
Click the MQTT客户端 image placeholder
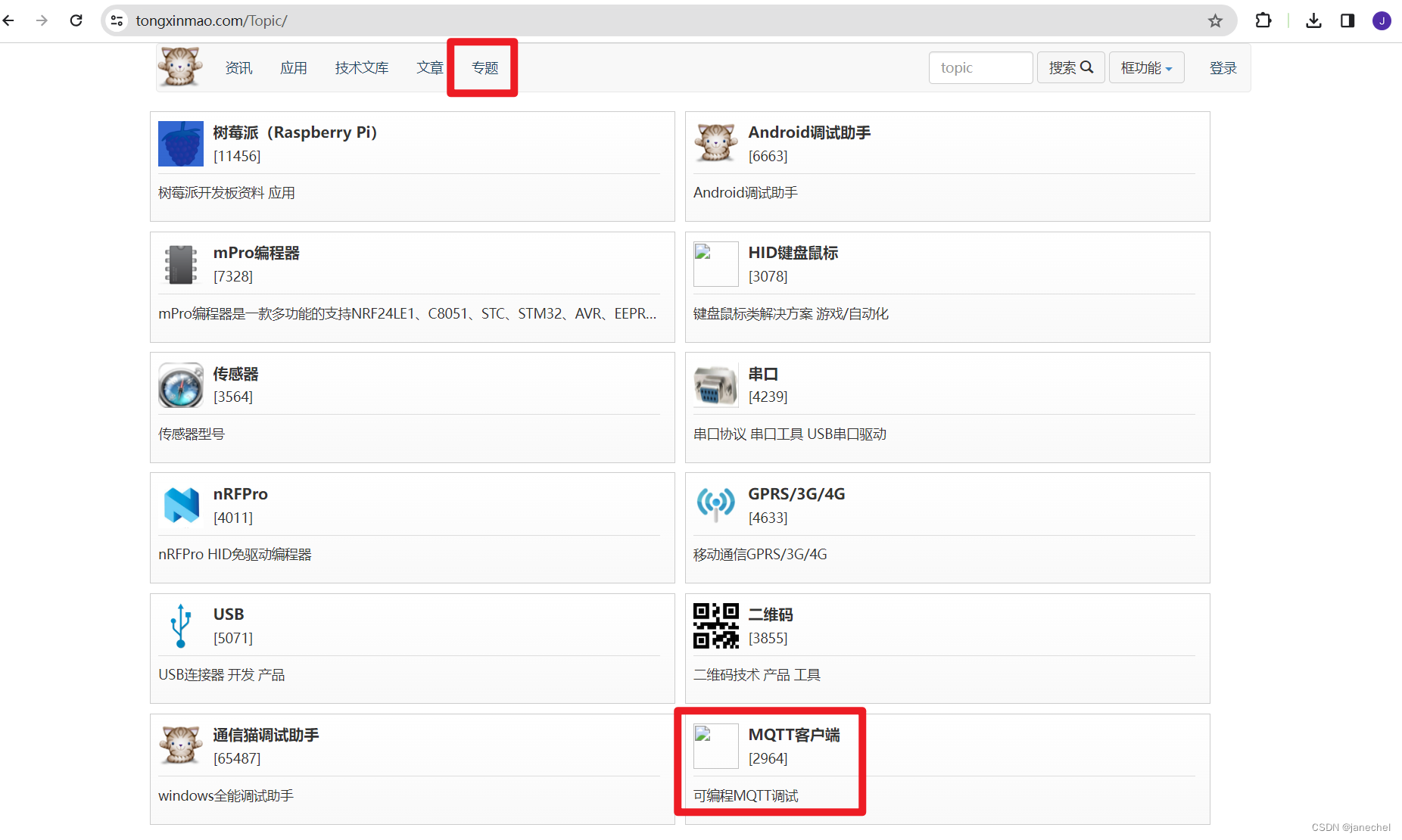715,746
